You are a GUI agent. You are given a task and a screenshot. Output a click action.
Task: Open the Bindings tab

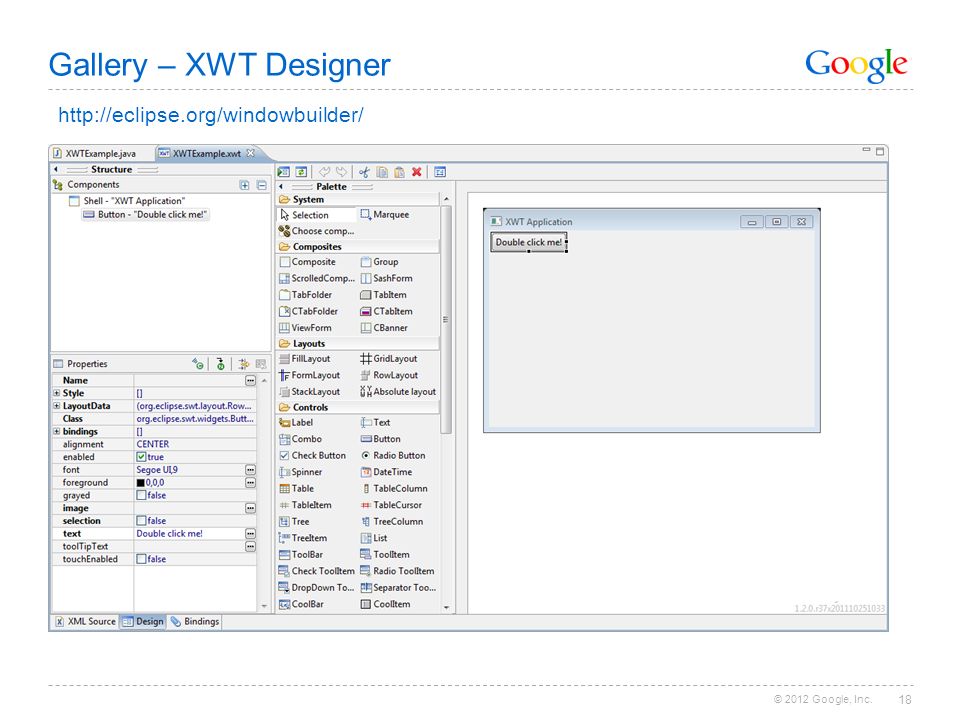(195, 621)
